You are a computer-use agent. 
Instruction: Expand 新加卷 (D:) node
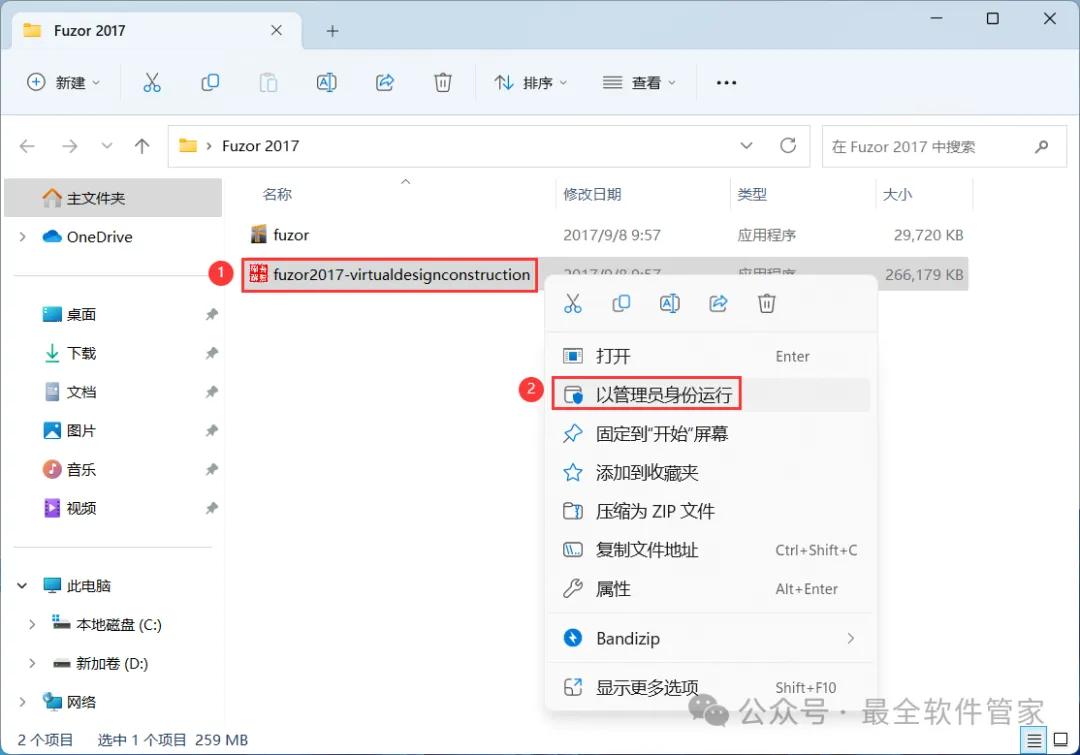coord(32,663)
